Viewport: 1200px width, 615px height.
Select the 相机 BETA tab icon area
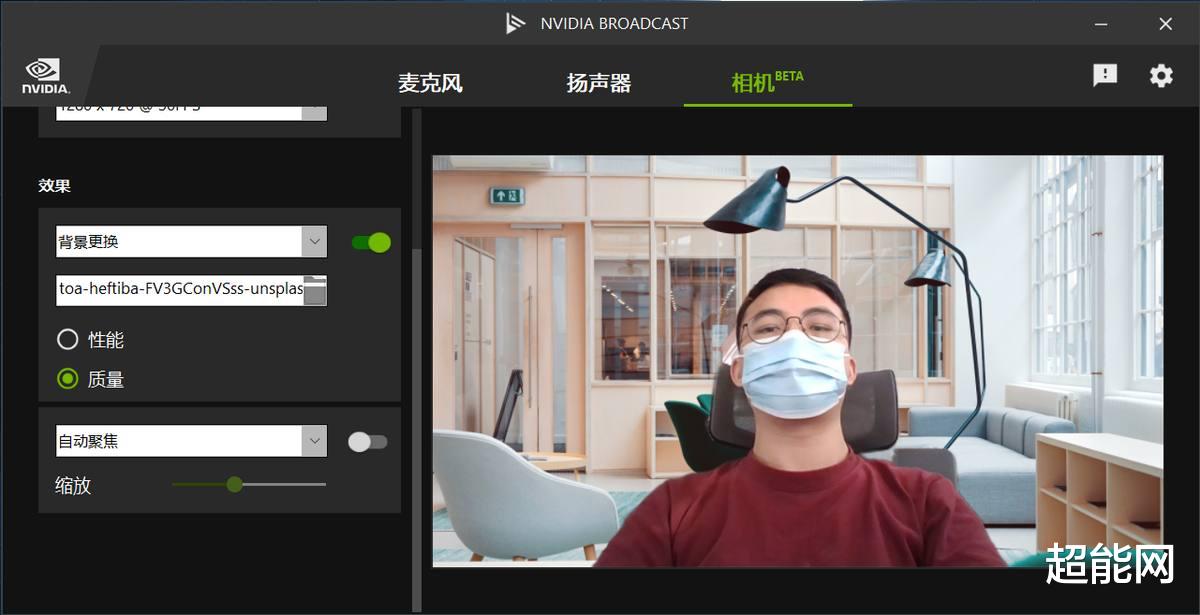[x=768, y=80]
